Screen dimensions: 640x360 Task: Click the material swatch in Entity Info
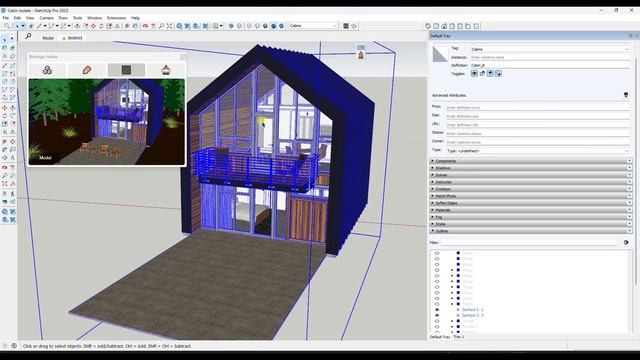click(440, 54)
